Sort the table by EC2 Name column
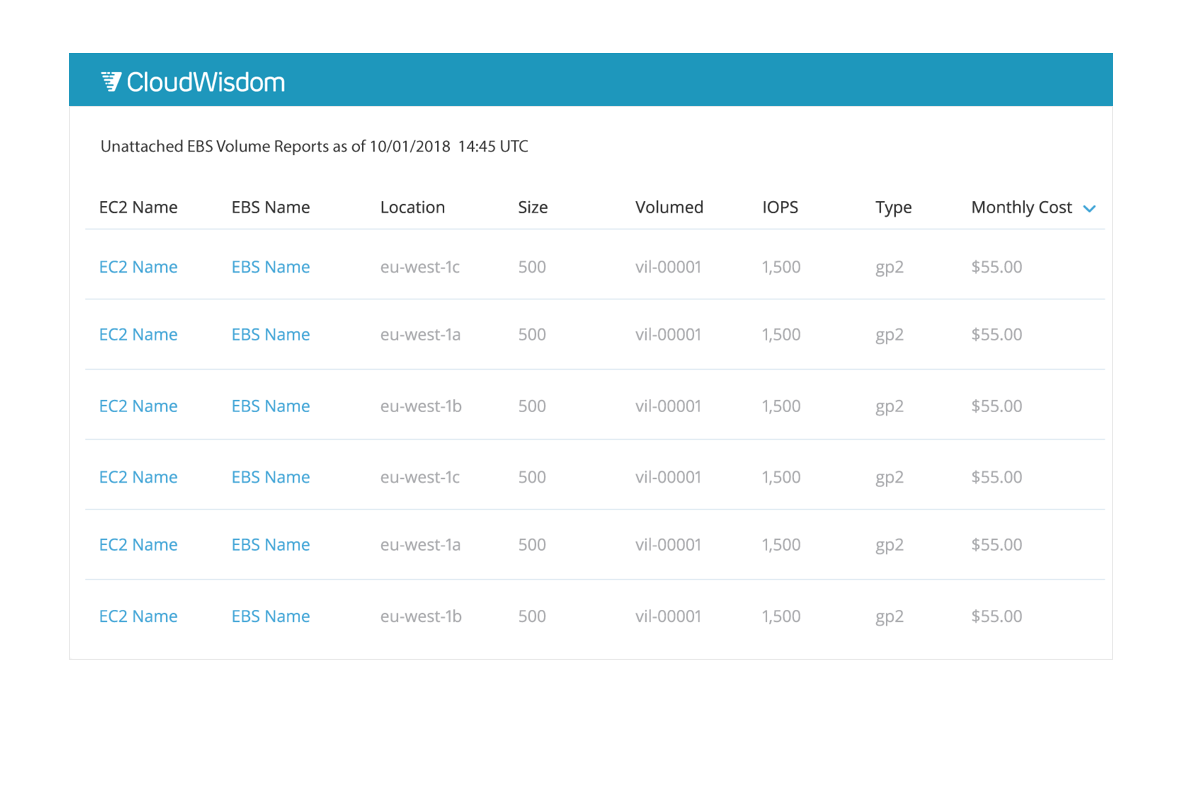Image resolution: width=1180 pixels, height=800 pixels. pyautogui.click(x=138, y=207)
